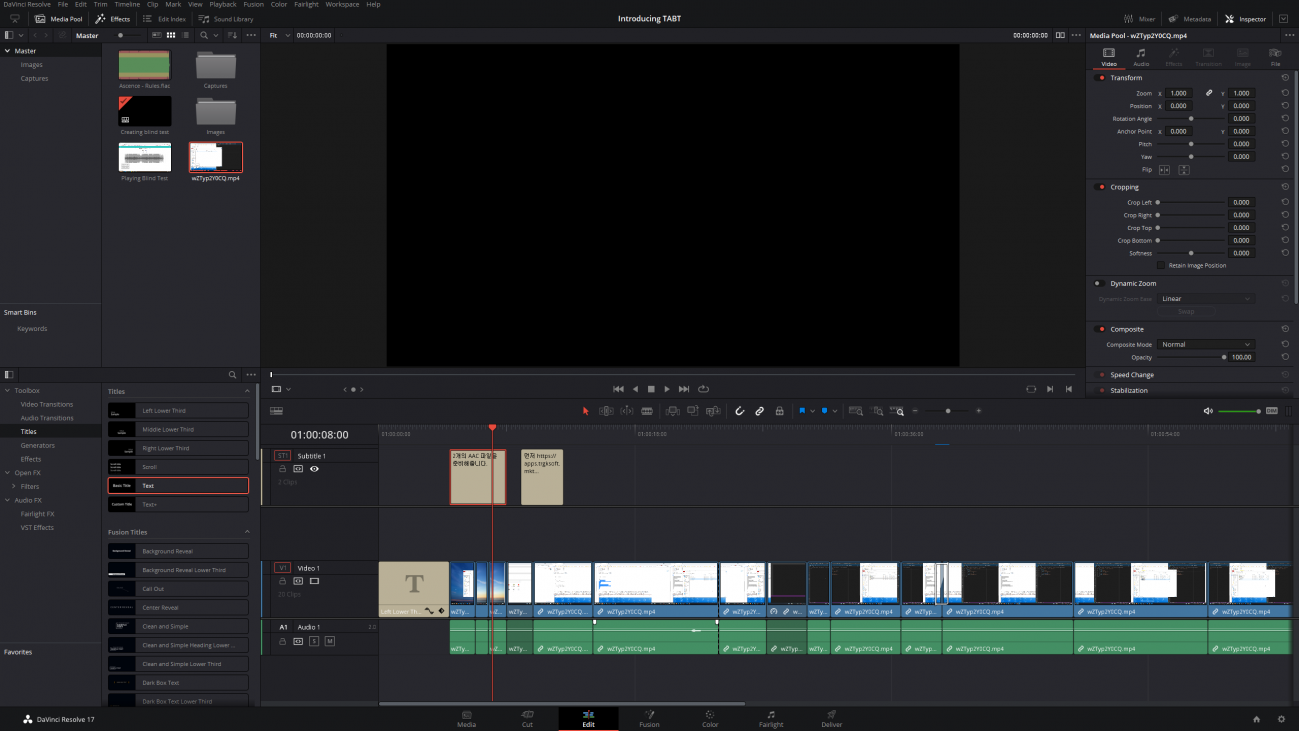Click the Zoom X/Y link chain icon
Image resolution: width=1299 pixels, height=731 pixels.
(1208, 93)
